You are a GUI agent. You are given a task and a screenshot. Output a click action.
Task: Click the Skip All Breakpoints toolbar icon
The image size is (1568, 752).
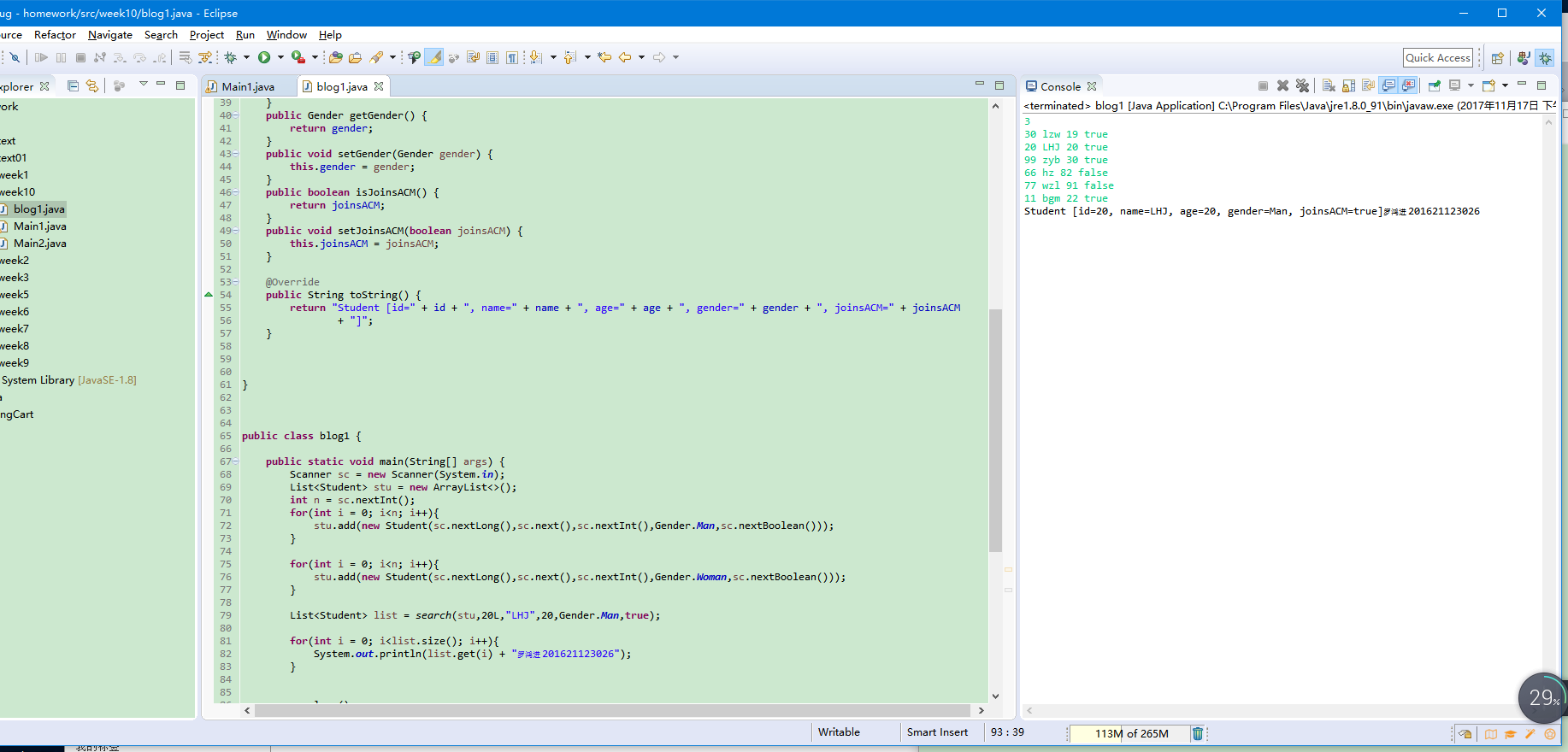[15, 57]
